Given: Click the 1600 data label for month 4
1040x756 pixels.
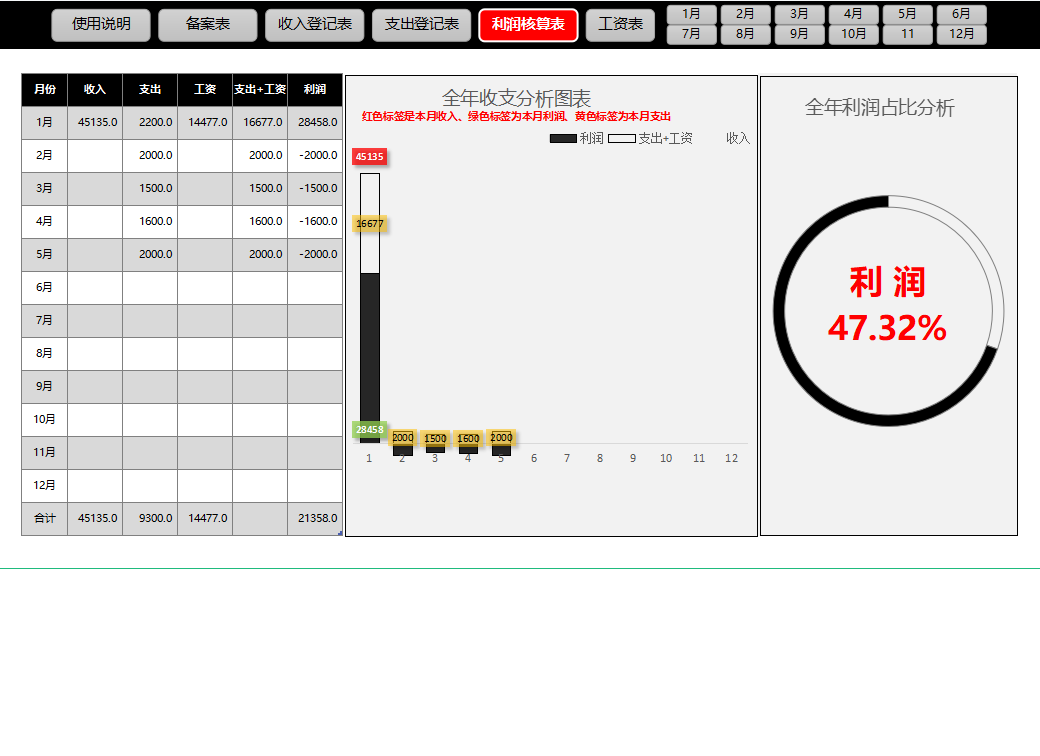Looking at the screenshot, I should tap(468, 438).
